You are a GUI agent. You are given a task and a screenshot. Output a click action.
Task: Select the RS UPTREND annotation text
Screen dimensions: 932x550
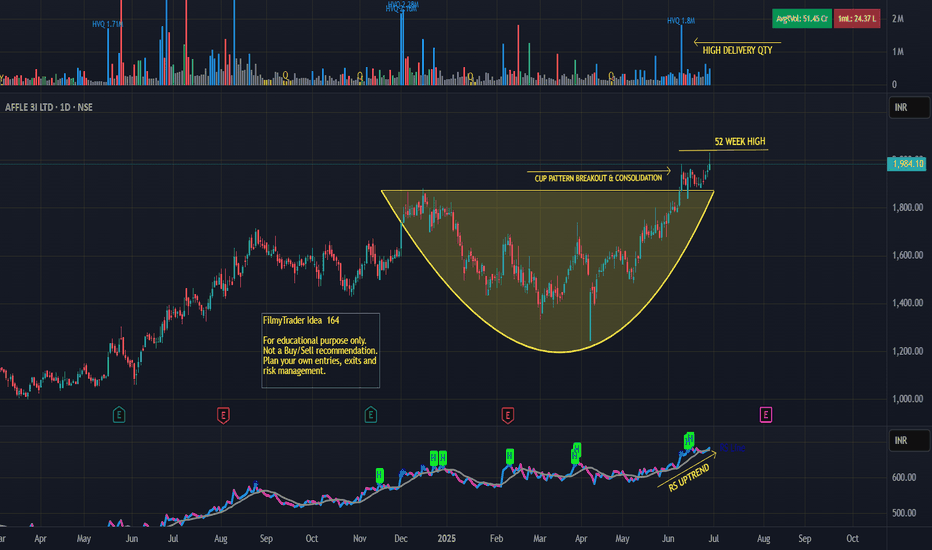tap(689, 478)
